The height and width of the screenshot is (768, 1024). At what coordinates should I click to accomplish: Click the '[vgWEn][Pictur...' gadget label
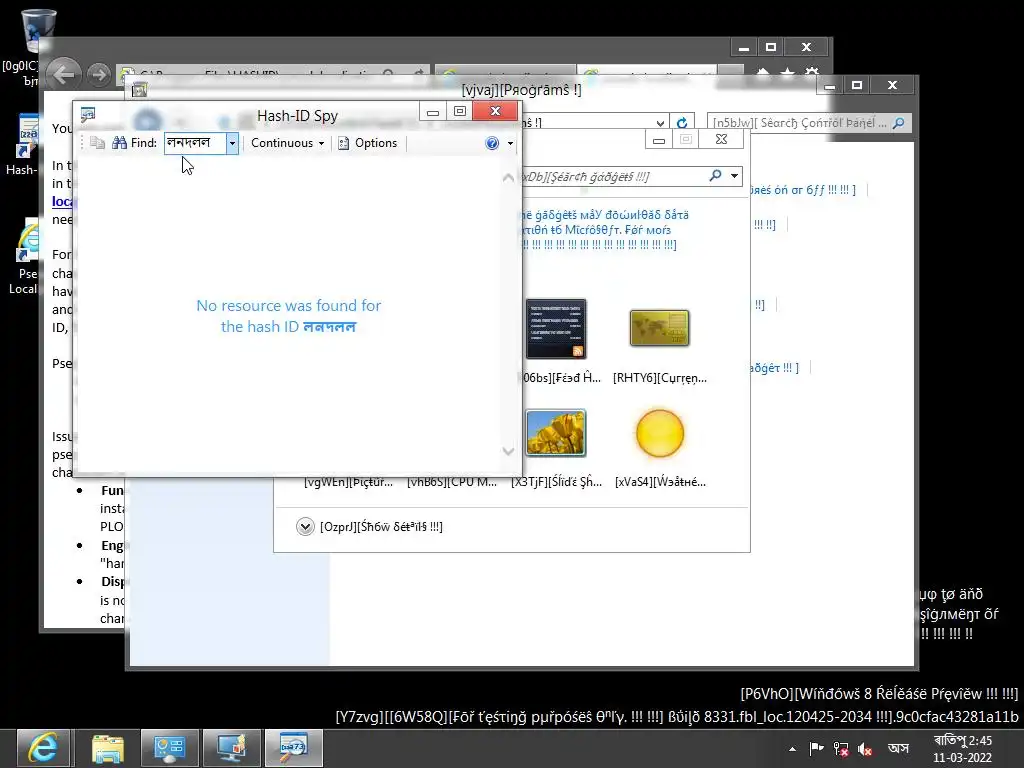[x=348, y=482]
